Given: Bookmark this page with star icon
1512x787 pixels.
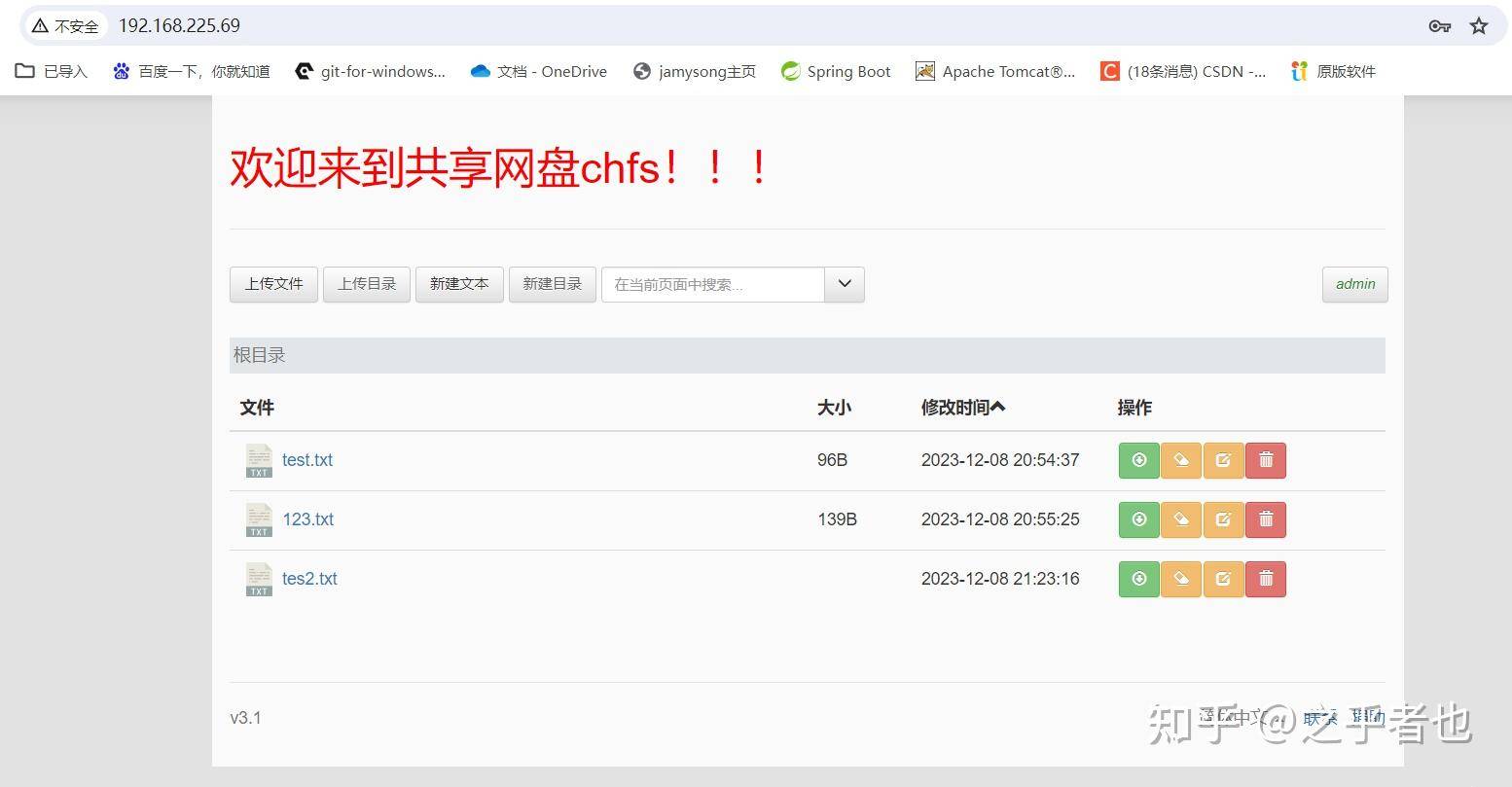Looking at the screenshot, I should coord(1479,26).
